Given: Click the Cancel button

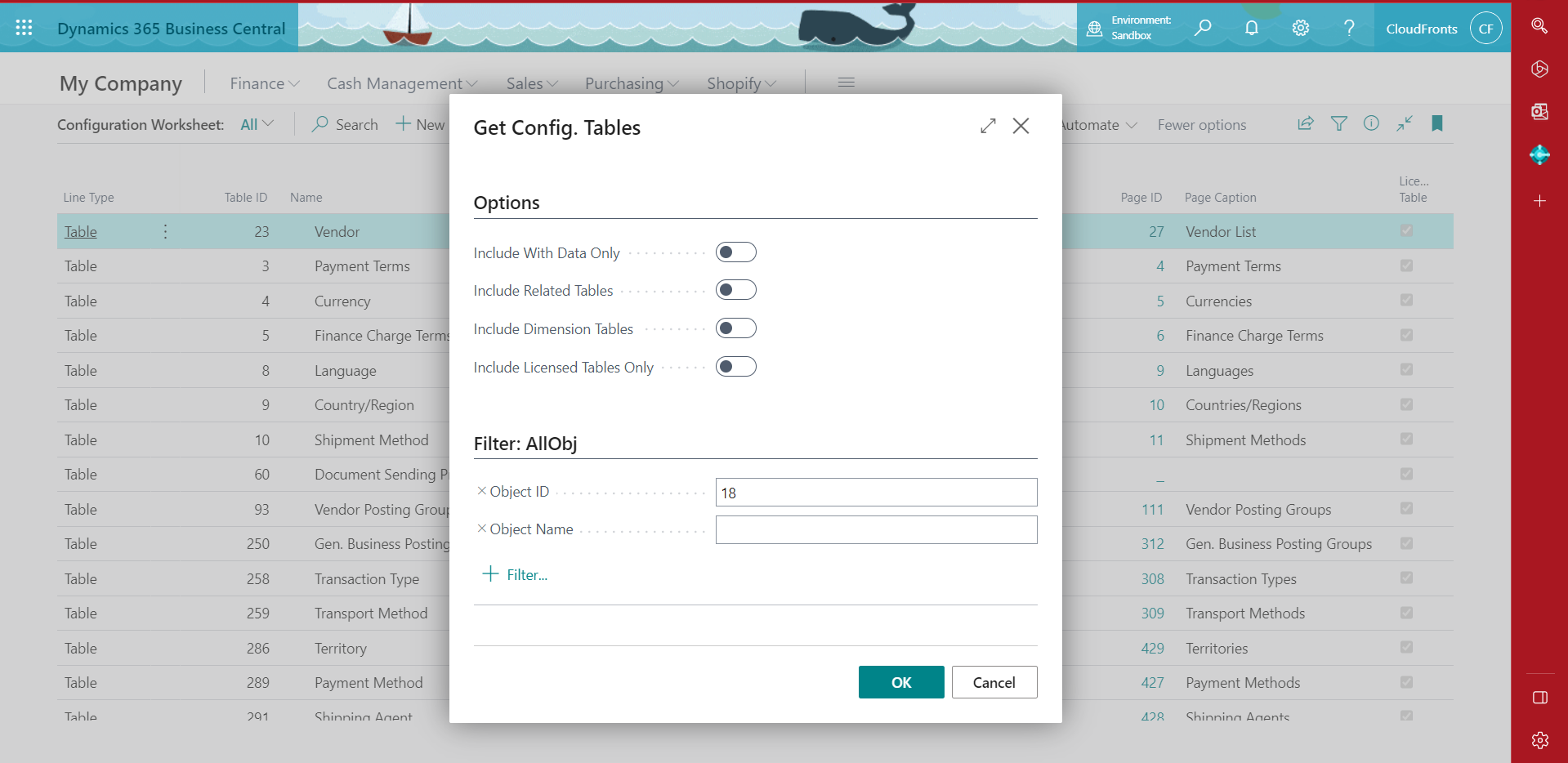Looking at the screenshot, I should (x=994, y=682).
